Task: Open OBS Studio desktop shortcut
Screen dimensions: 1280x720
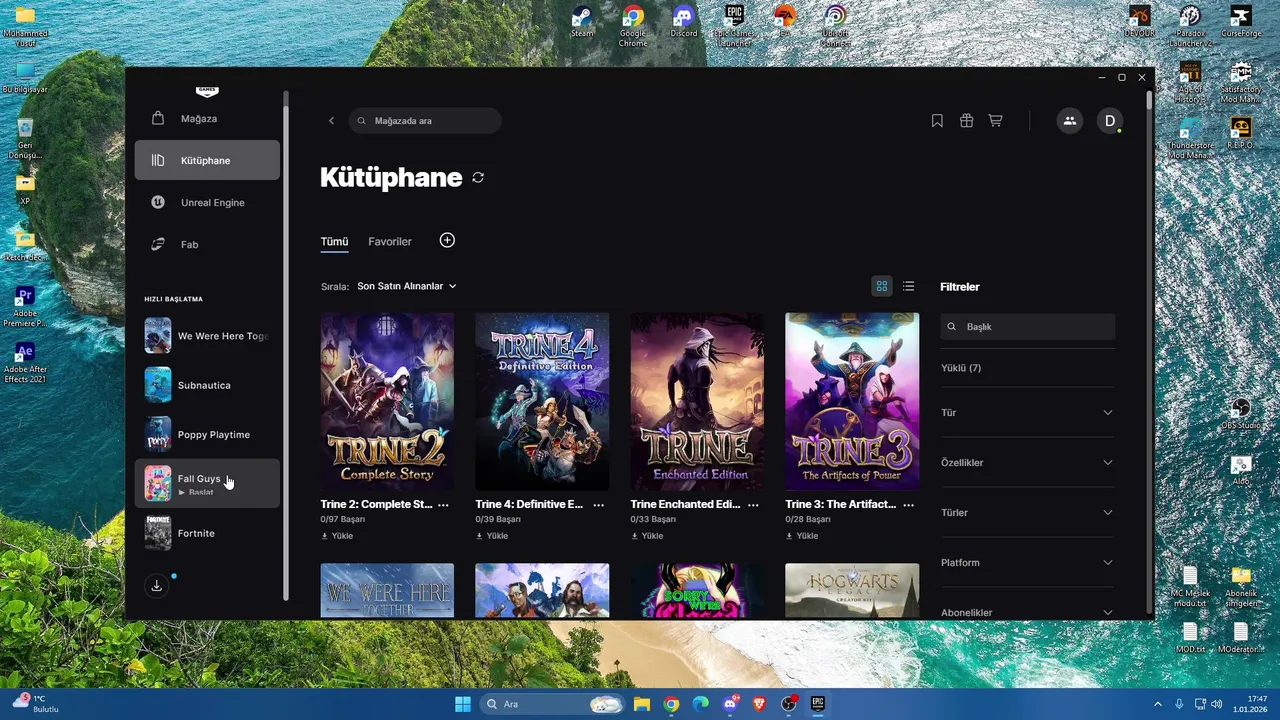Action: 1241,414
